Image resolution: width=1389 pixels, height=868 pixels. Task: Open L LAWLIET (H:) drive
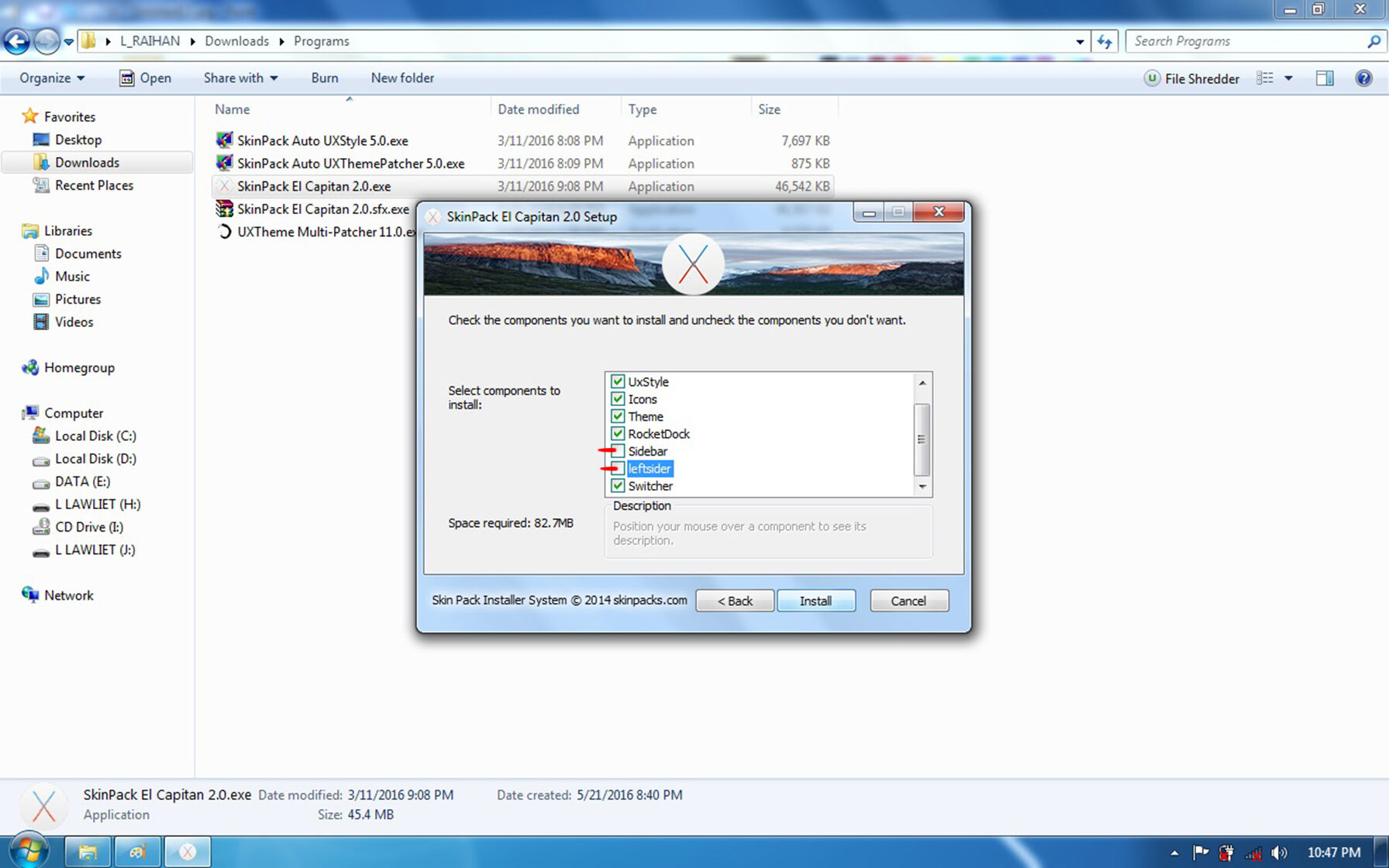(x=98, y=505)
